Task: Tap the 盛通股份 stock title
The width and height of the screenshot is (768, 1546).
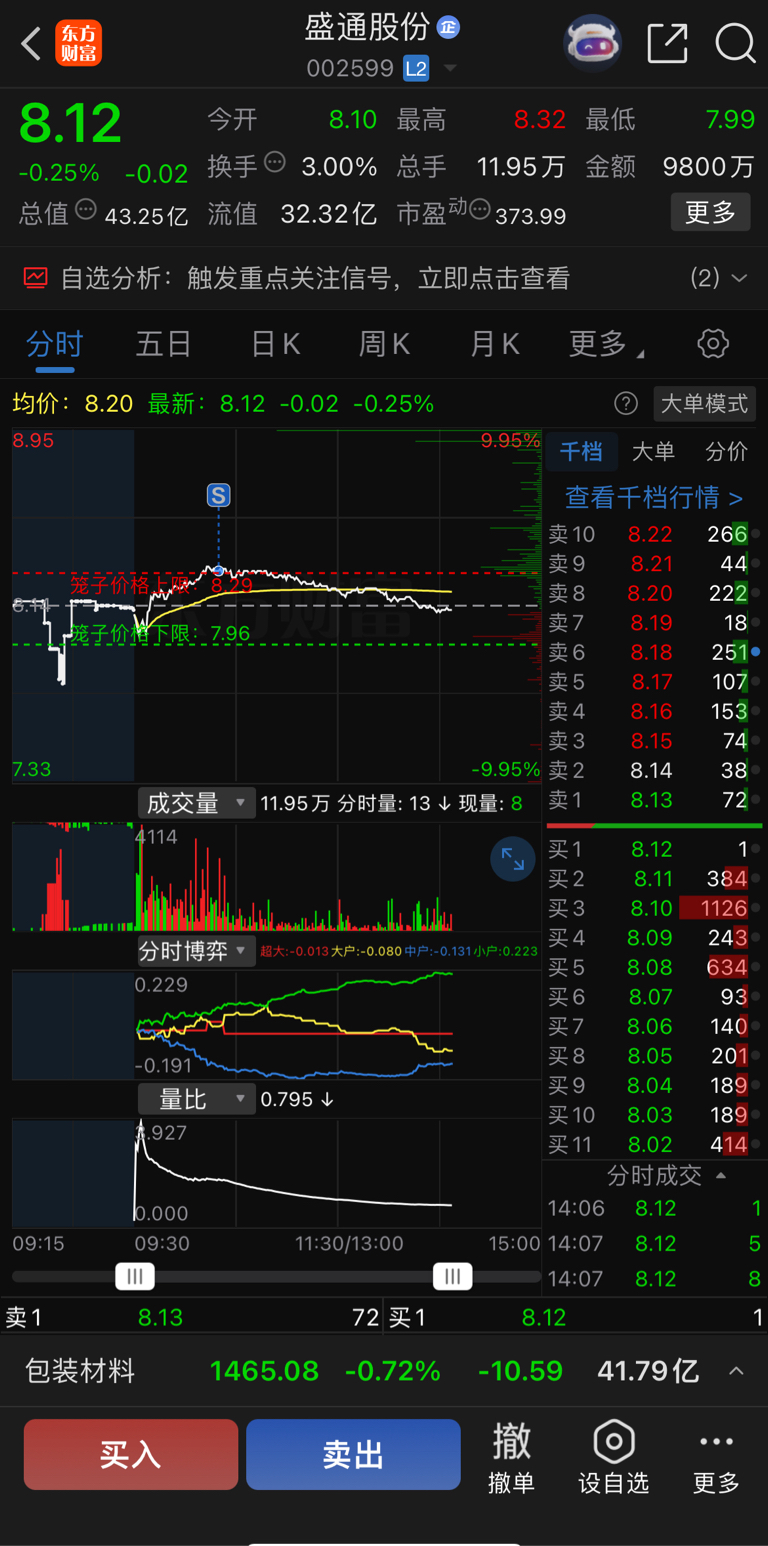Action: pos(367,28)
